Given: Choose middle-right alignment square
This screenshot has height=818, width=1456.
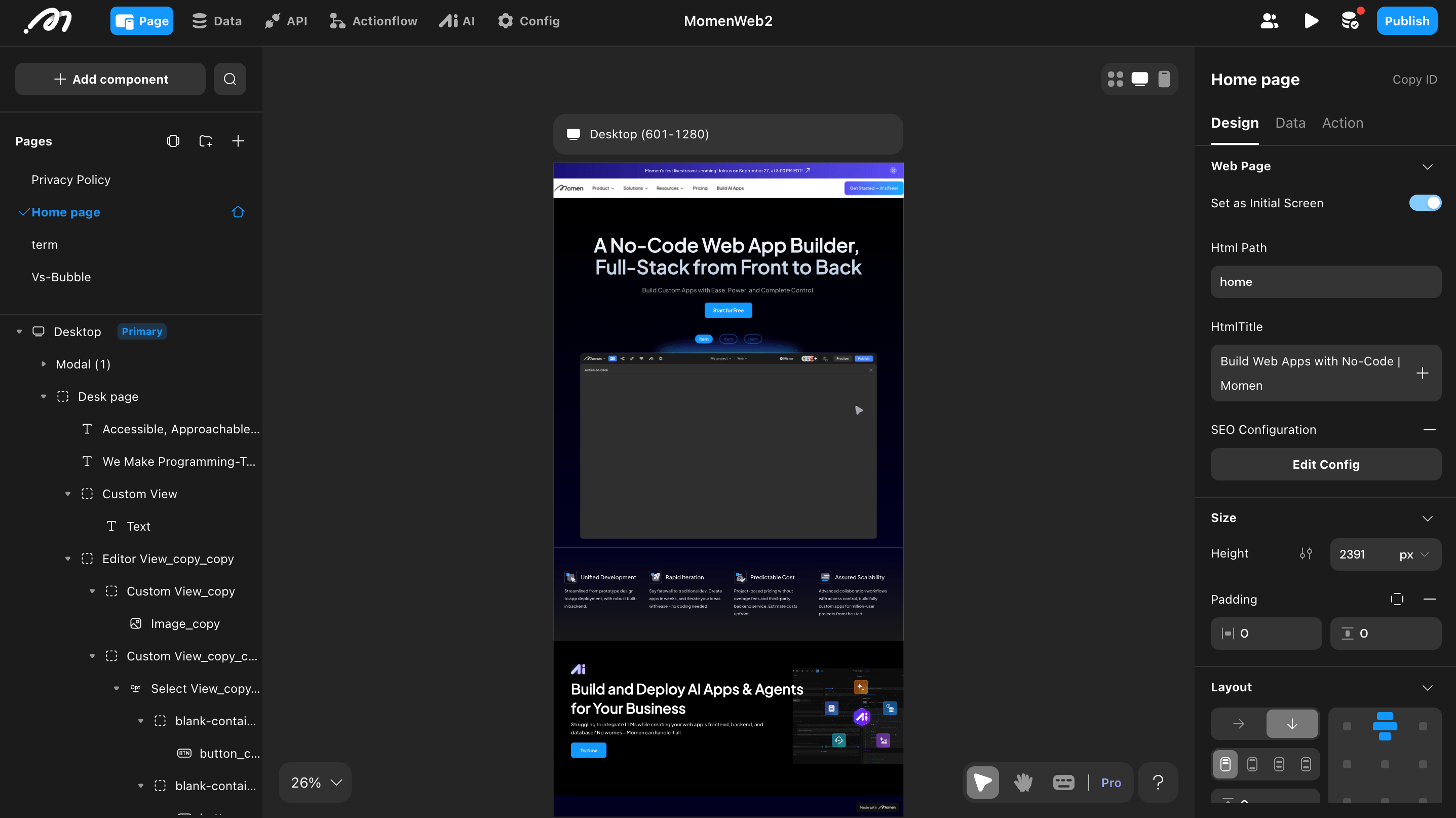Looking at the screenshot, I should click(1423, 764).
